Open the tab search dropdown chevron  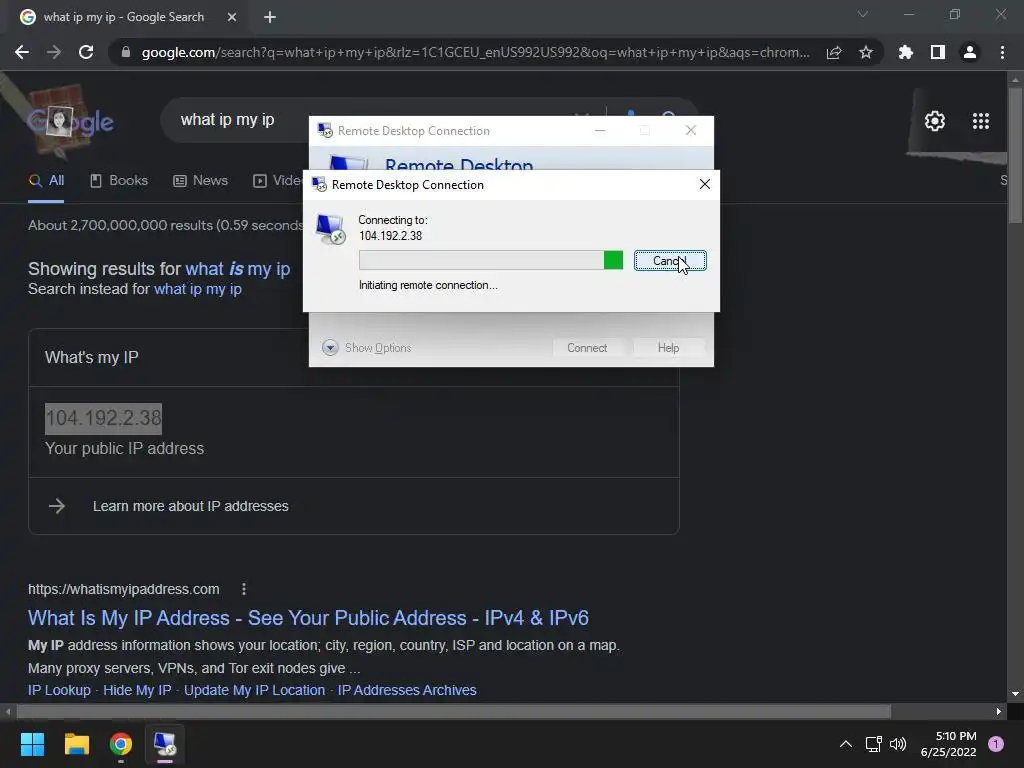click(862, 14)
